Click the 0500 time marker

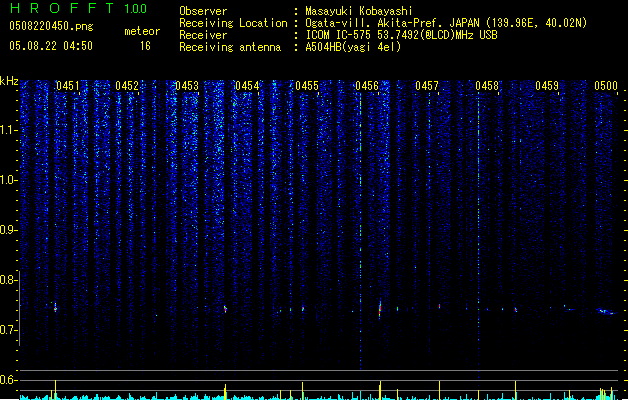tap(606, 86)
